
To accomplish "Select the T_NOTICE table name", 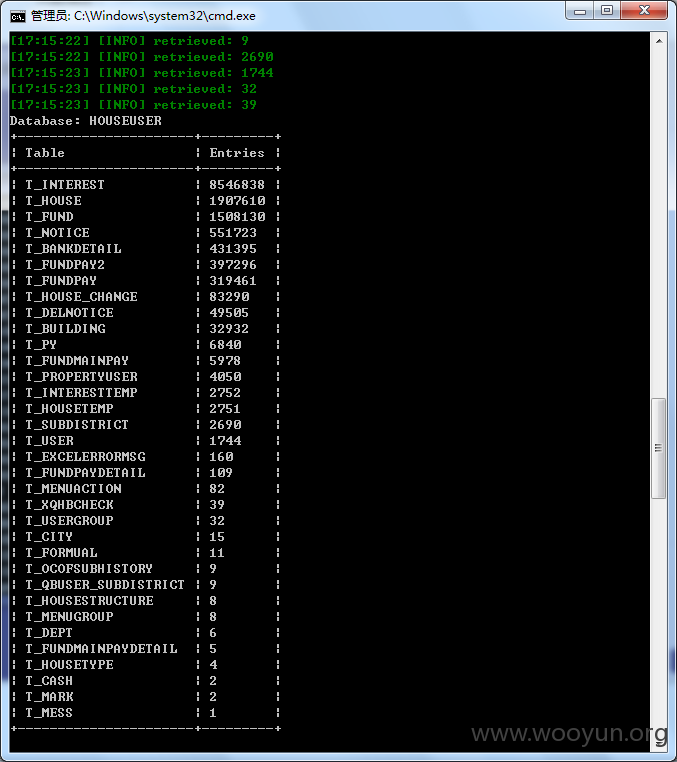I will click(57, 233).
